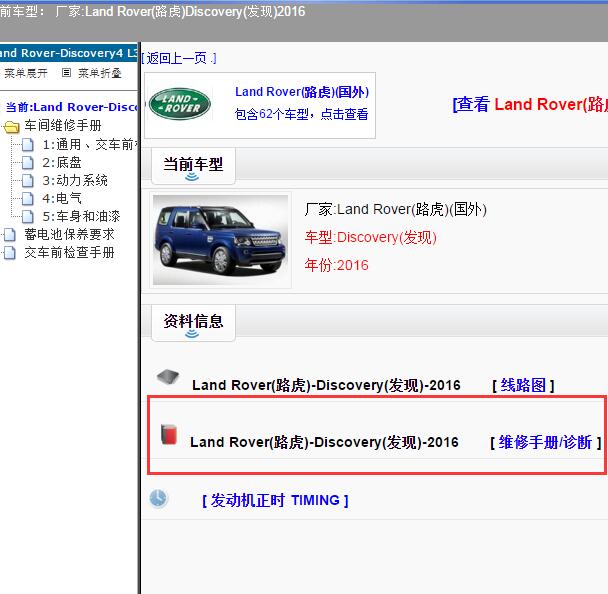This screenshot has height=594, width=608.
Task: Click page icon beside 交车前检查手册
Action: (9, 253)
